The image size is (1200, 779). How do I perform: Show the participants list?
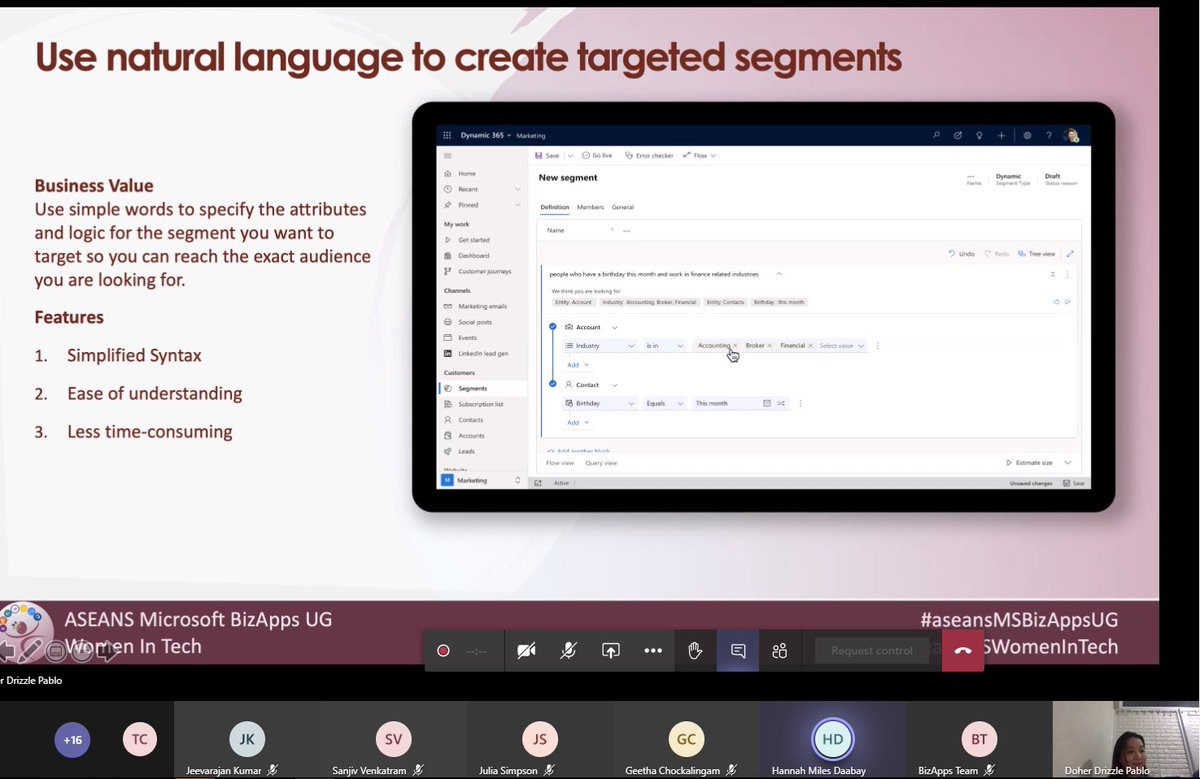tap(780, 650)
